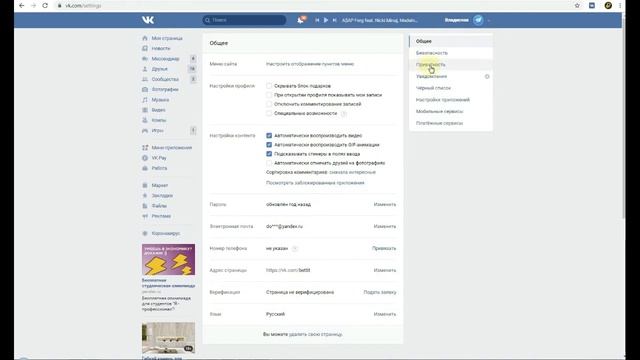Open Мессенджер icon in left menu
Screen dimensions: 640x360
[145, 59]
